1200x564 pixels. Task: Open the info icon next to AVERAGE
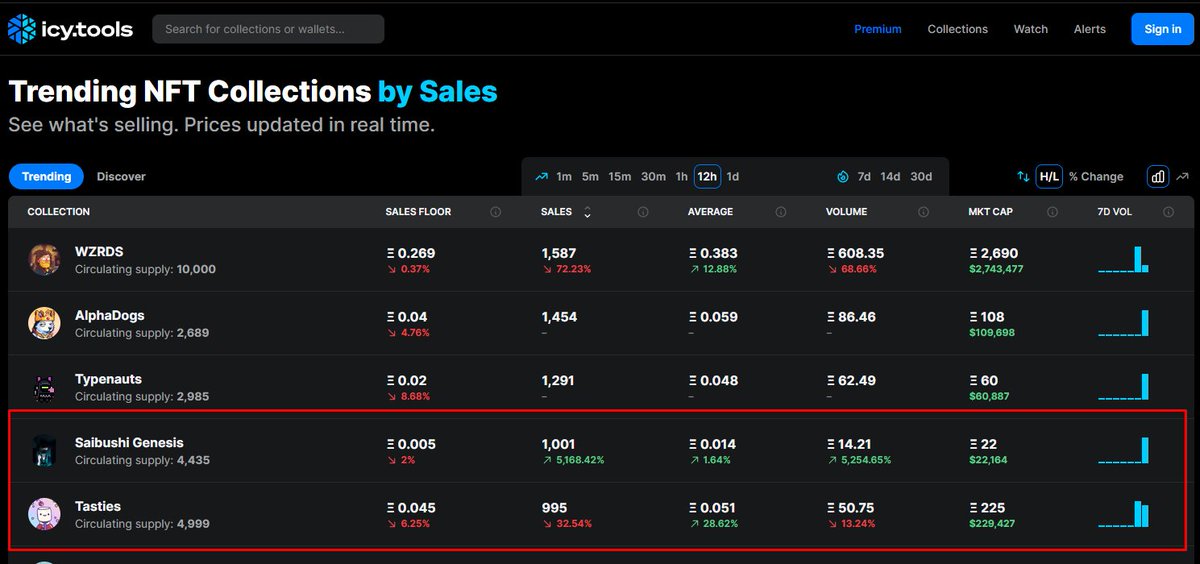[781, 212]
